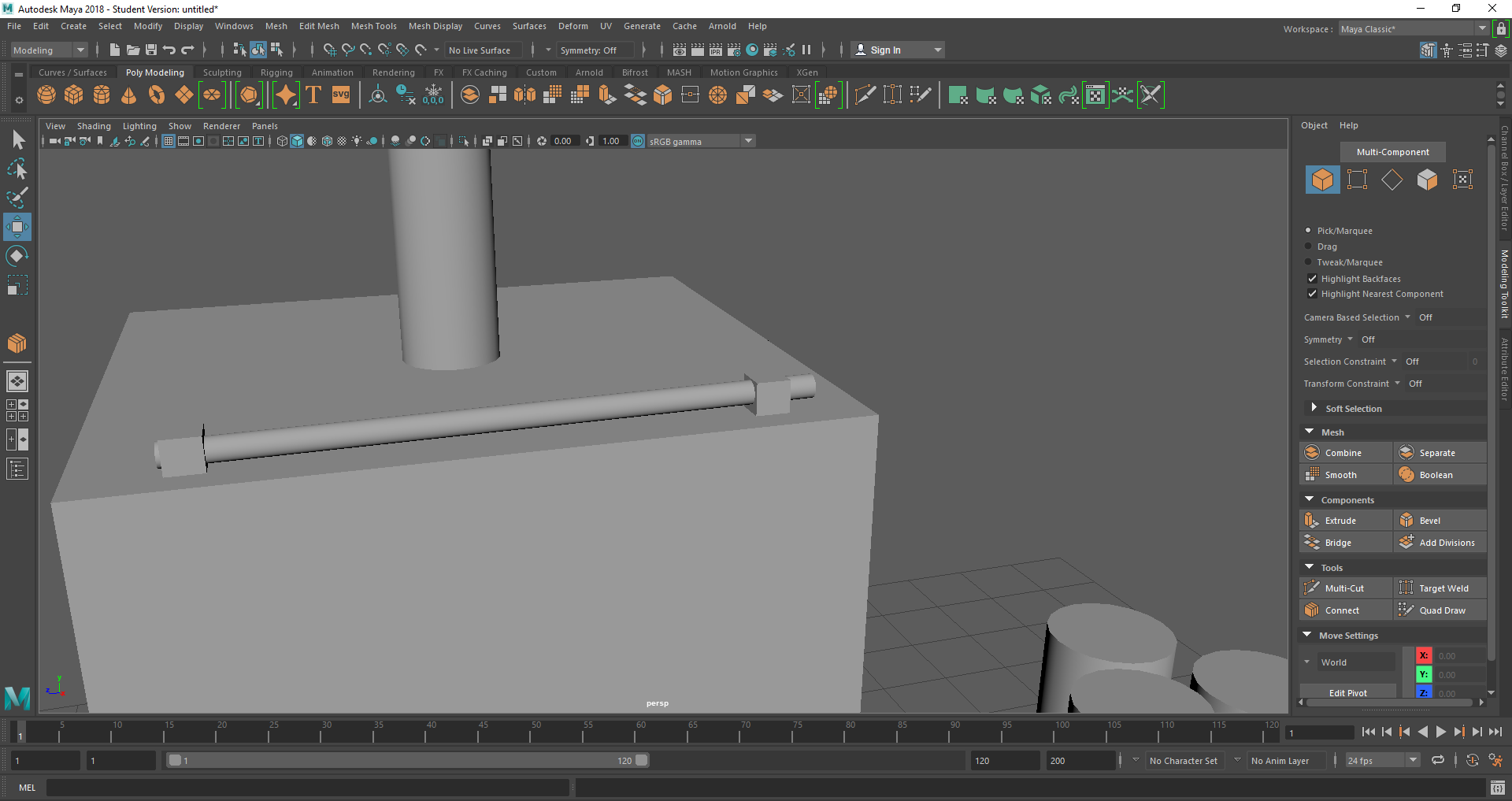
Task: Select the Rotate tool in left toolbox
Action: click(17, 256)
